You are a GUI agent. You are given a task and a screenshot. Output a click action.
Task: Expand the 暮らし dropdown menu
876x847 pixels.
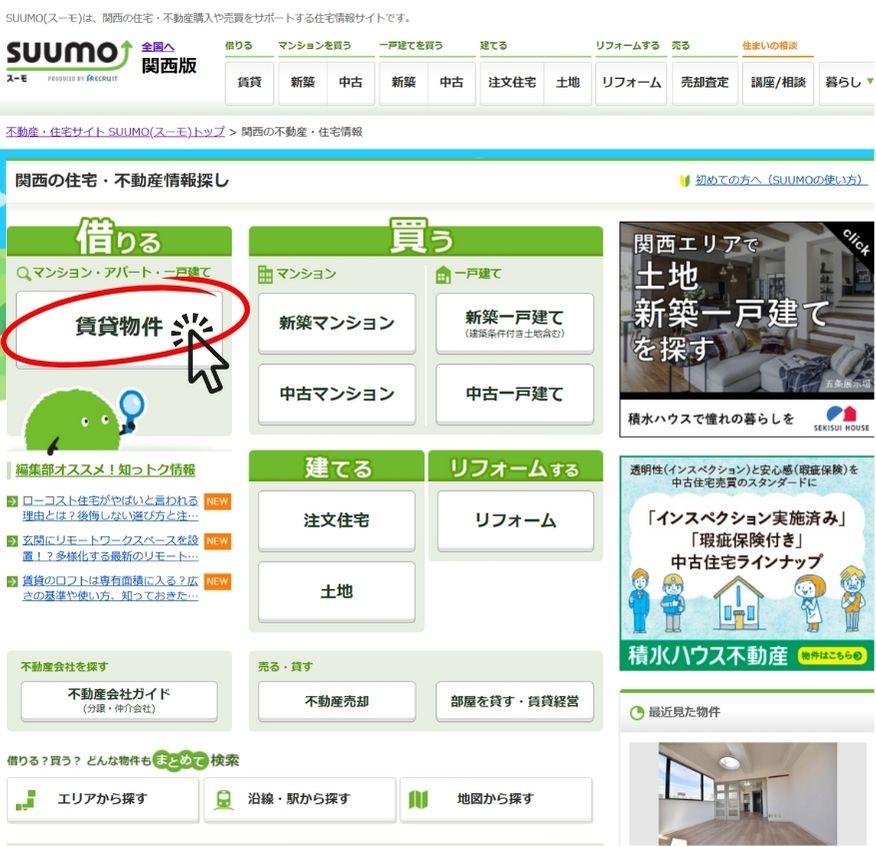point(848,82)
